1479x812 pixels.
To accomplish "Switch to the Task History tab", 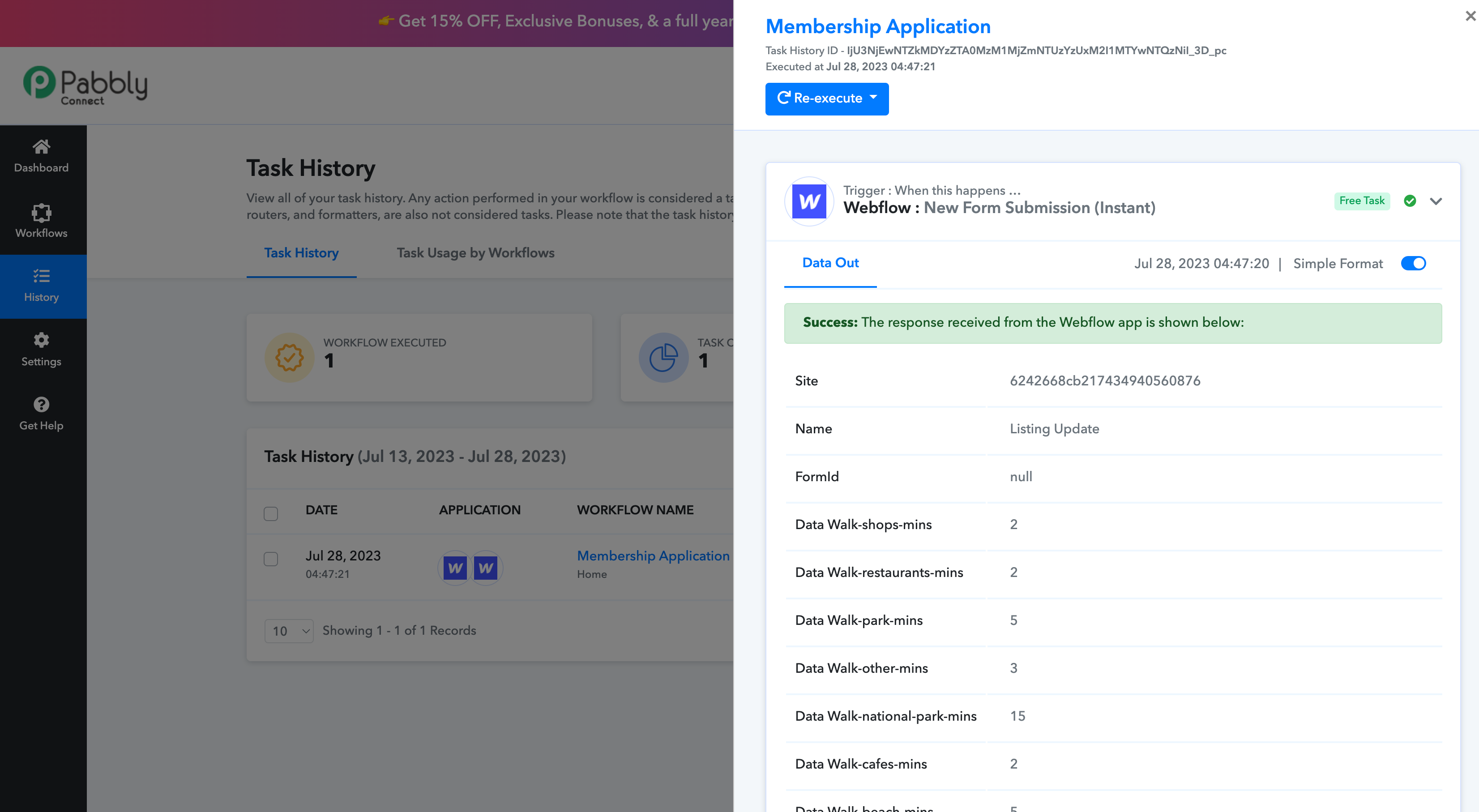I will (301, 253).
